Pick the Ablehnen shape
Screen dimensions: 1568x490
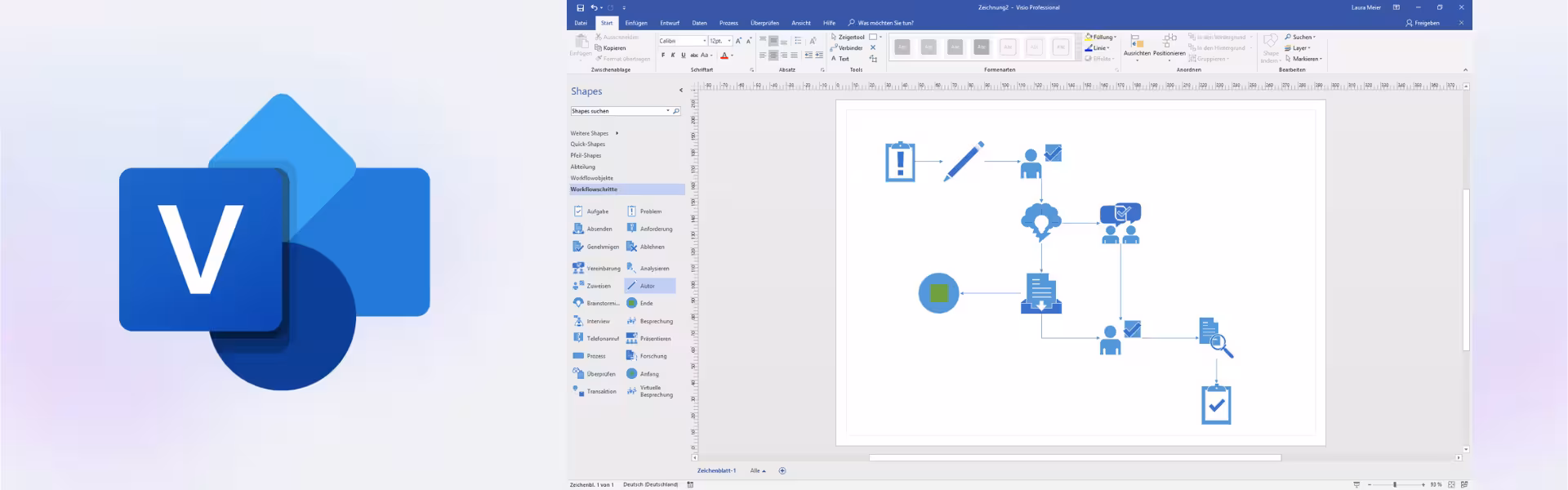645,247
